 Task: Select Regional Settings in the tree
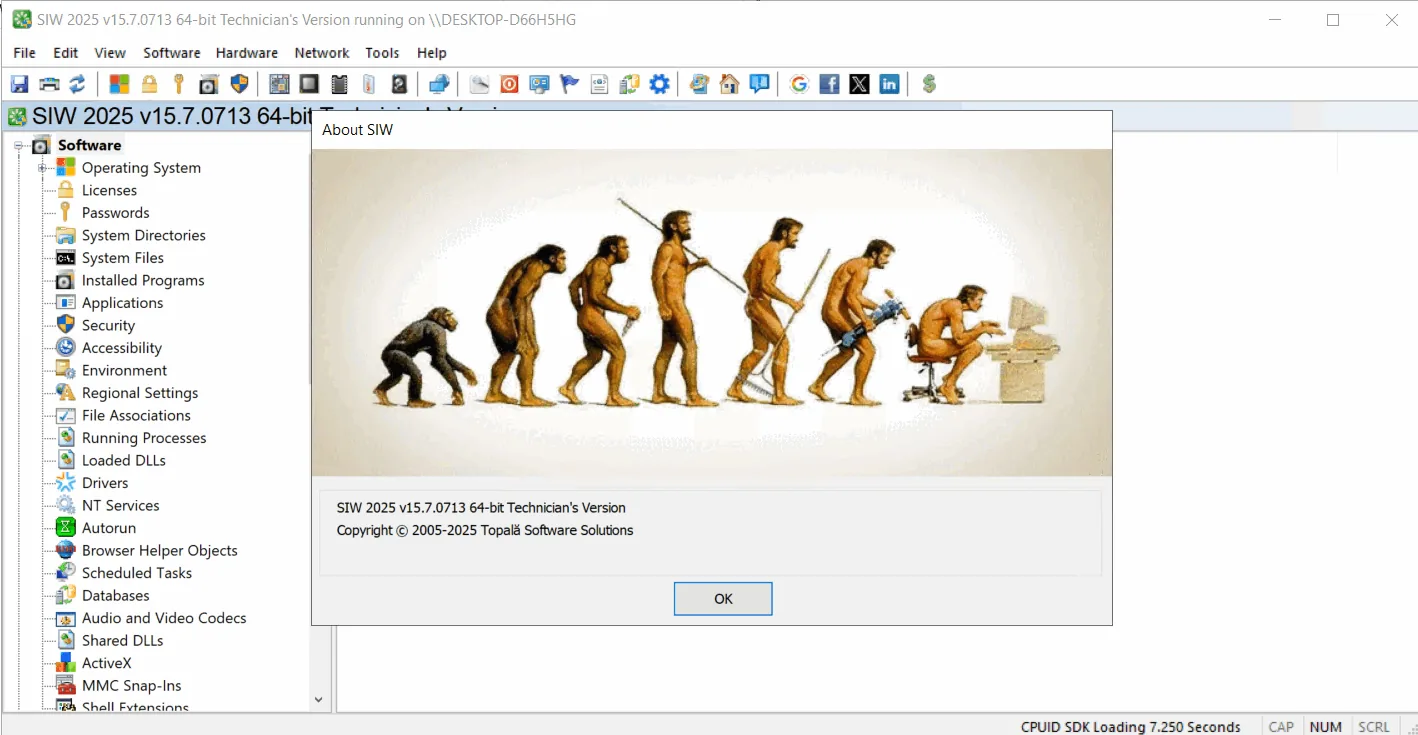tap(140, 393)
